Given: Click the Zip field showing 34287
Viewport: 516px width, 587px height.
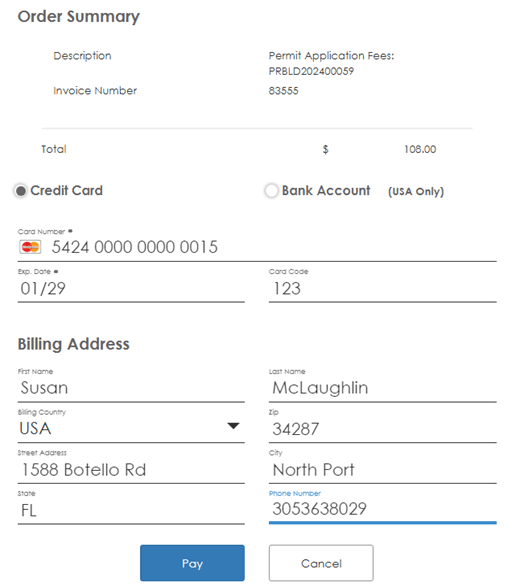Looking at the screenshot, I should pyautogui.click(x=383, y=429).
